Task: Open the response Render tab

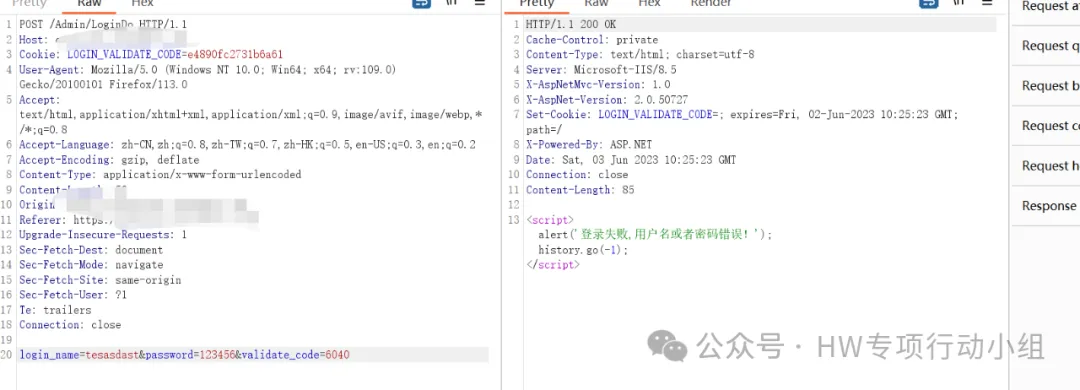Action: [x=711, y=4]
